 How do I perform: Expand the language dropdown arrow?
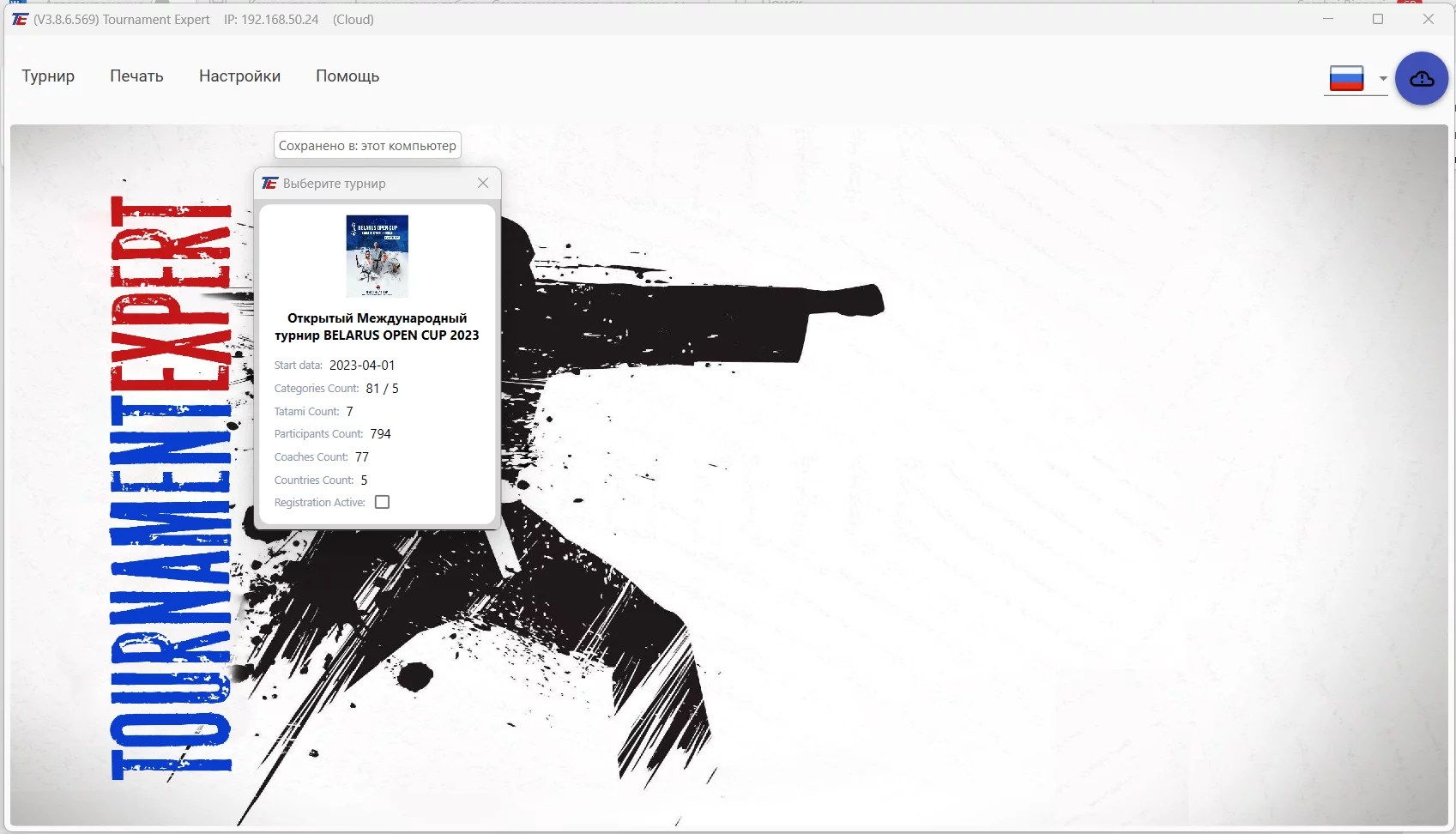1383,78
